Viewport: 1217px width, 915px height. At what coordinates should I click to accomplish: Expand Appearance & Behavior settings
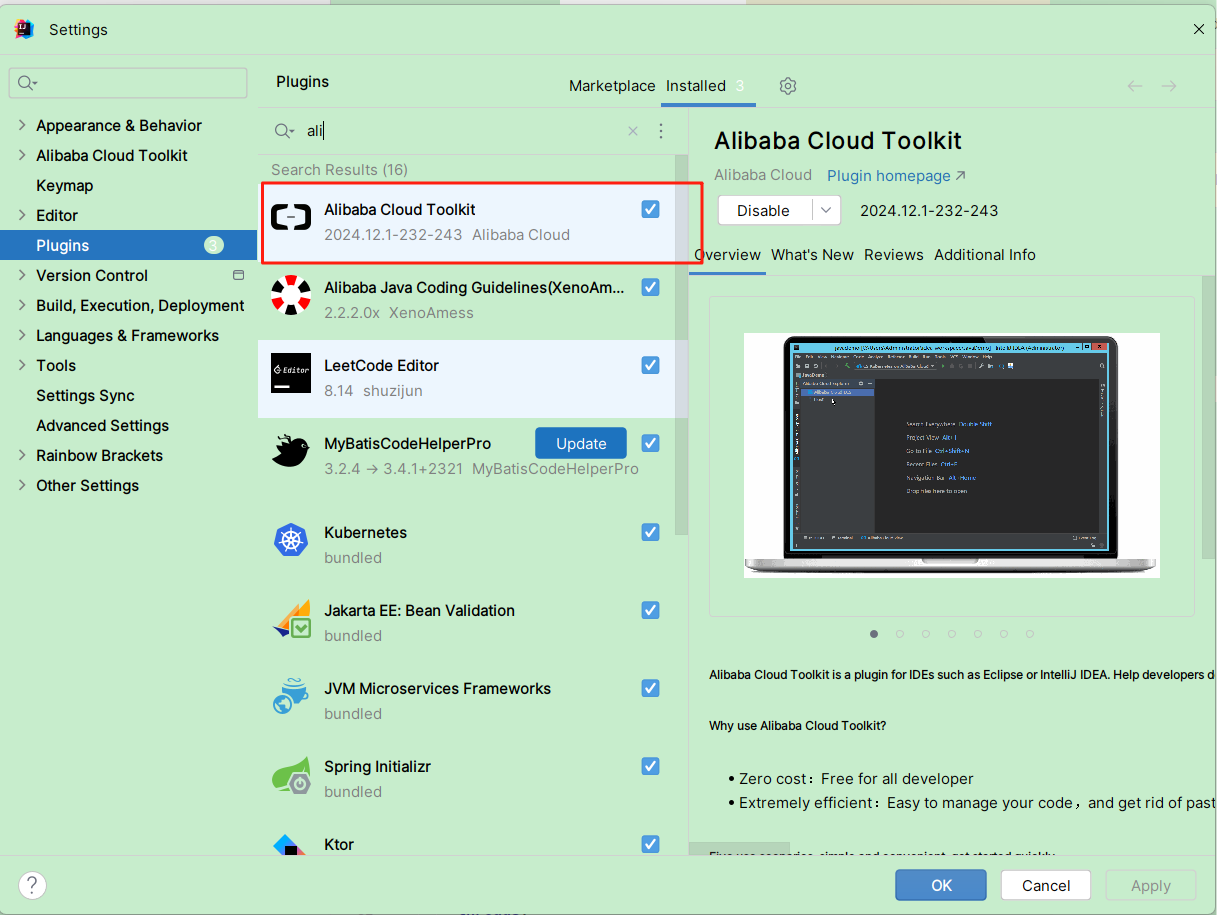pyautogui.click(x=23, y=125)
